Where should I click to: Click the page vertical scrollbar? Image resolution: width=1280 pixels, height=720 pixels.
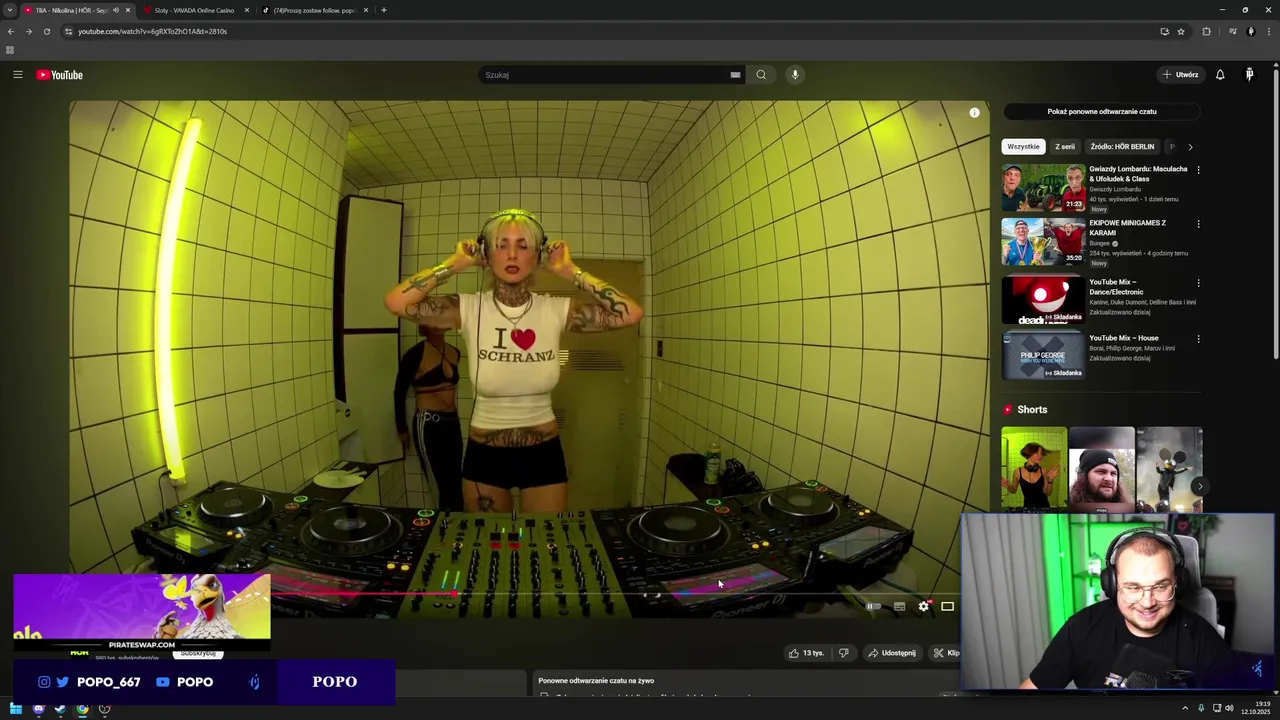click(x=1276, y=214)
